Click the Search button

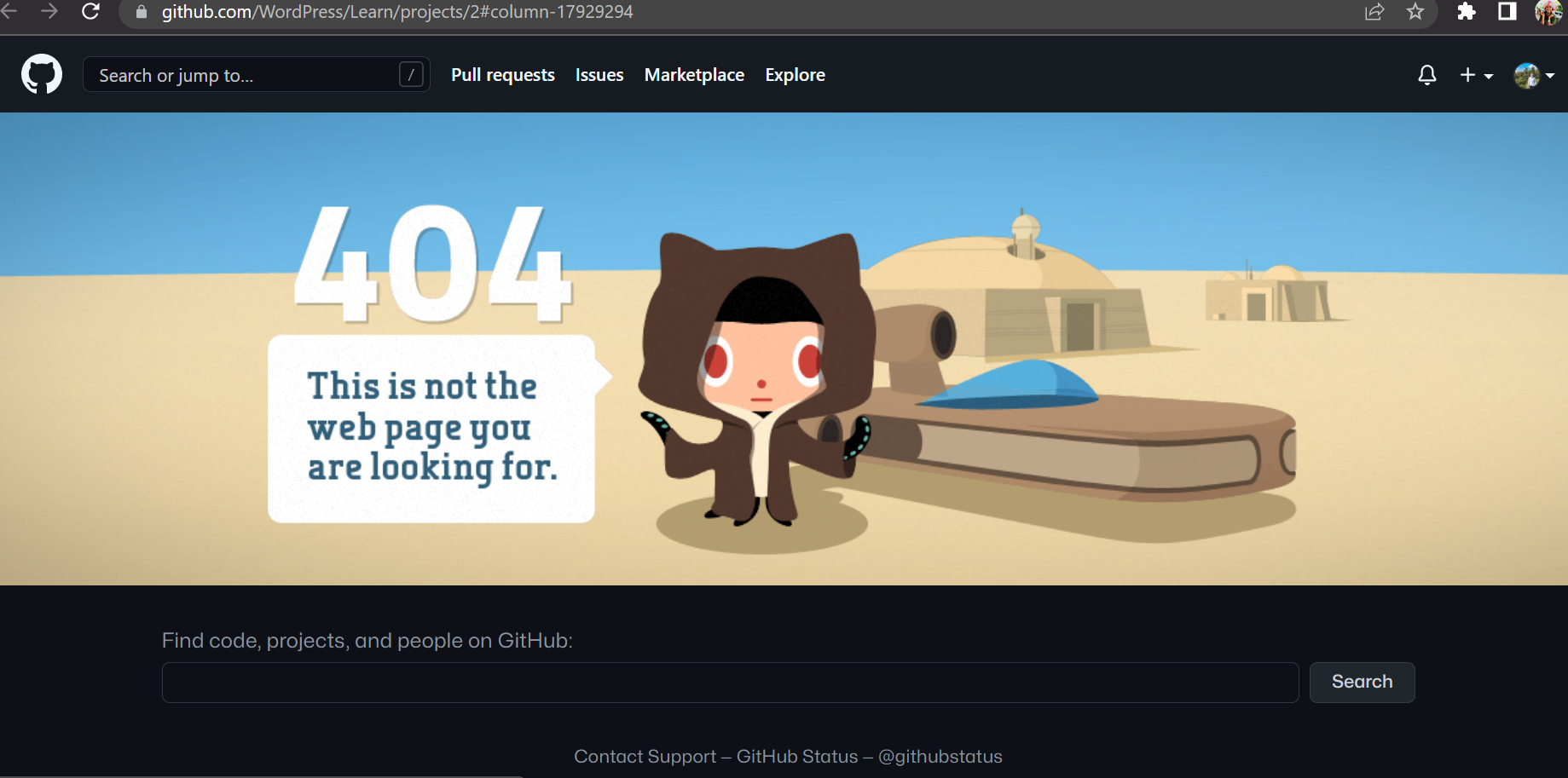pos(1361,682)
